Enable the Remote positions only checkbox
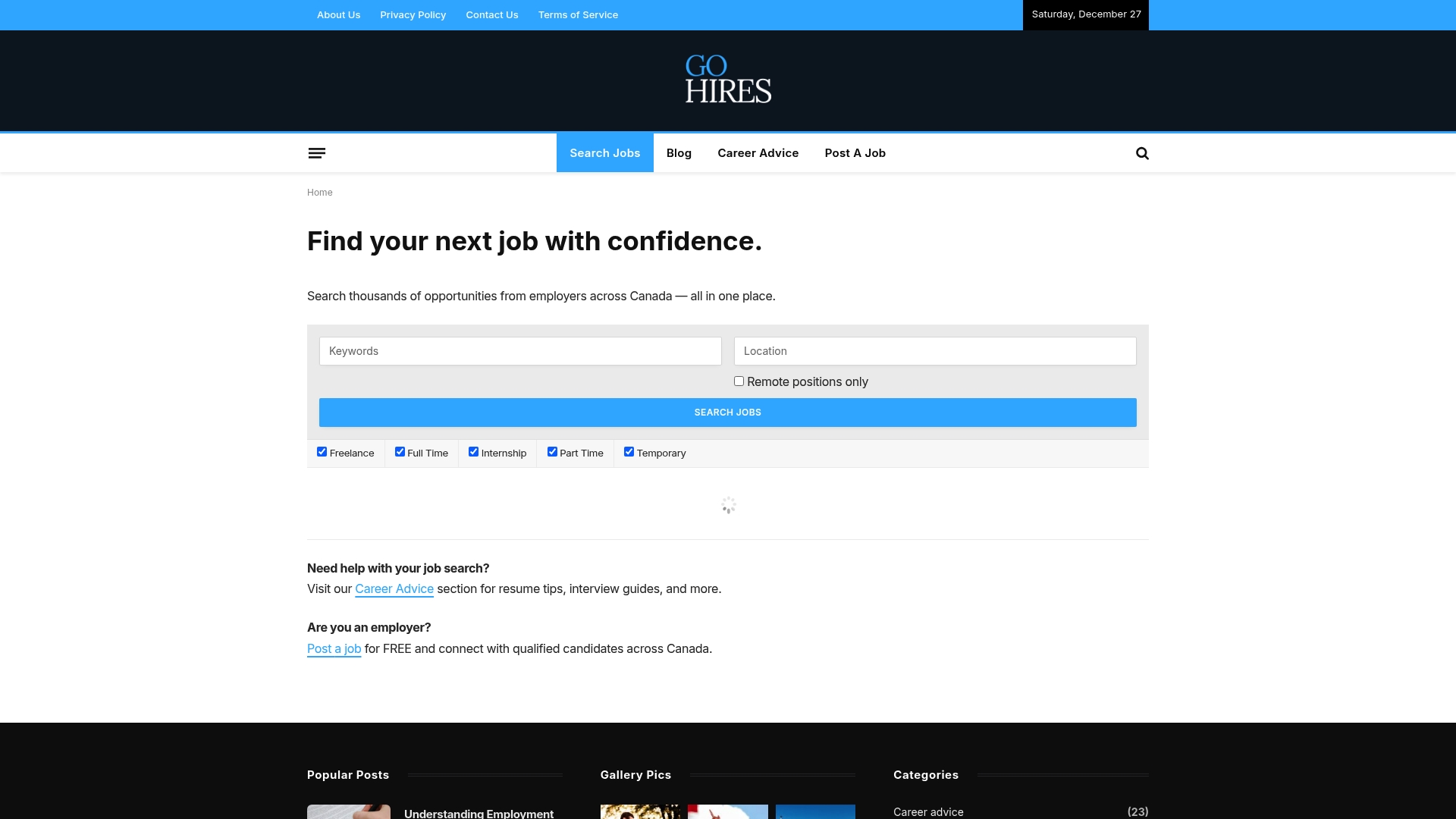 (738, 381)
